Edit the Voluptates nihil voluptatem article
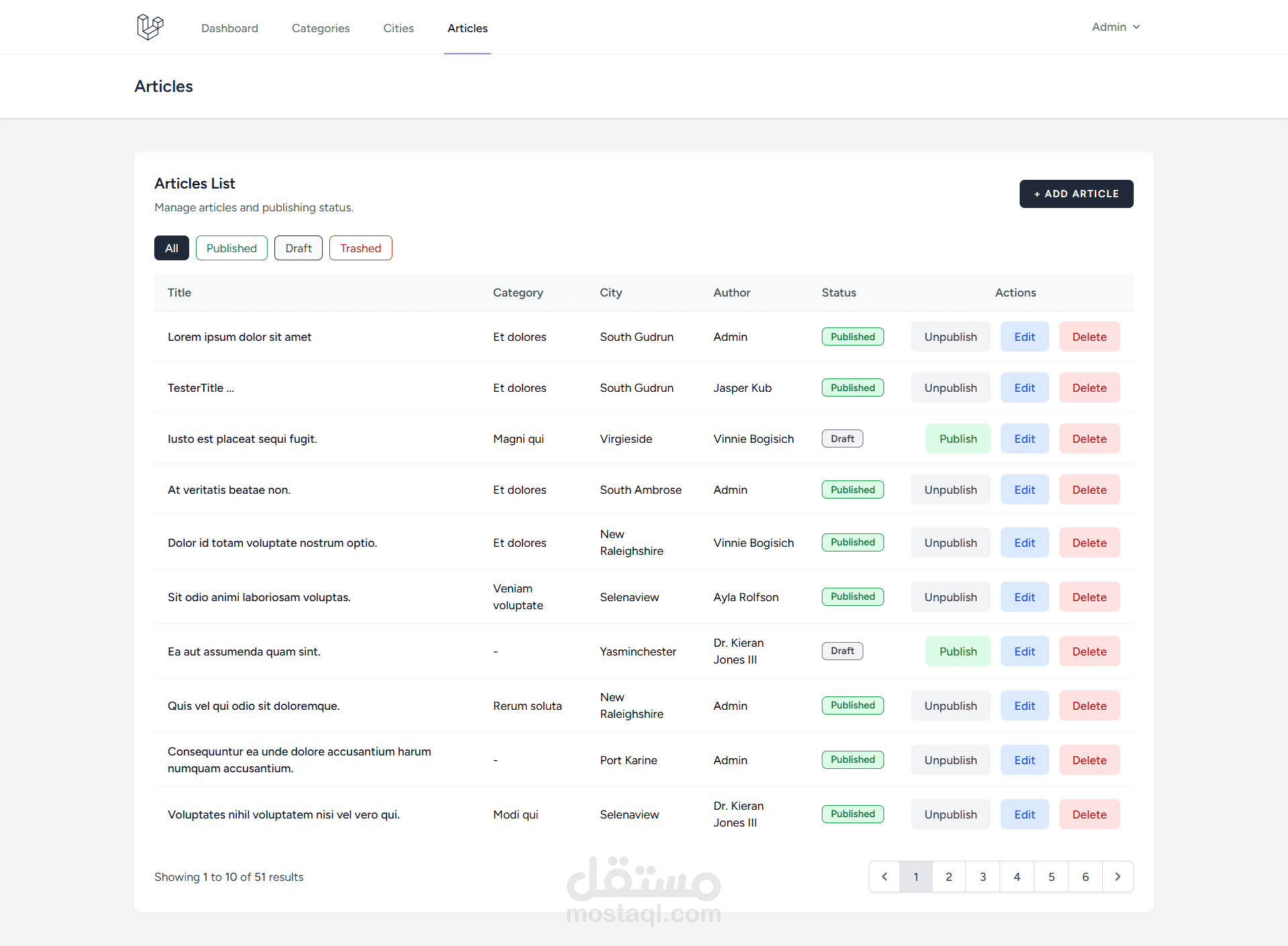 tap(1024, 814)
